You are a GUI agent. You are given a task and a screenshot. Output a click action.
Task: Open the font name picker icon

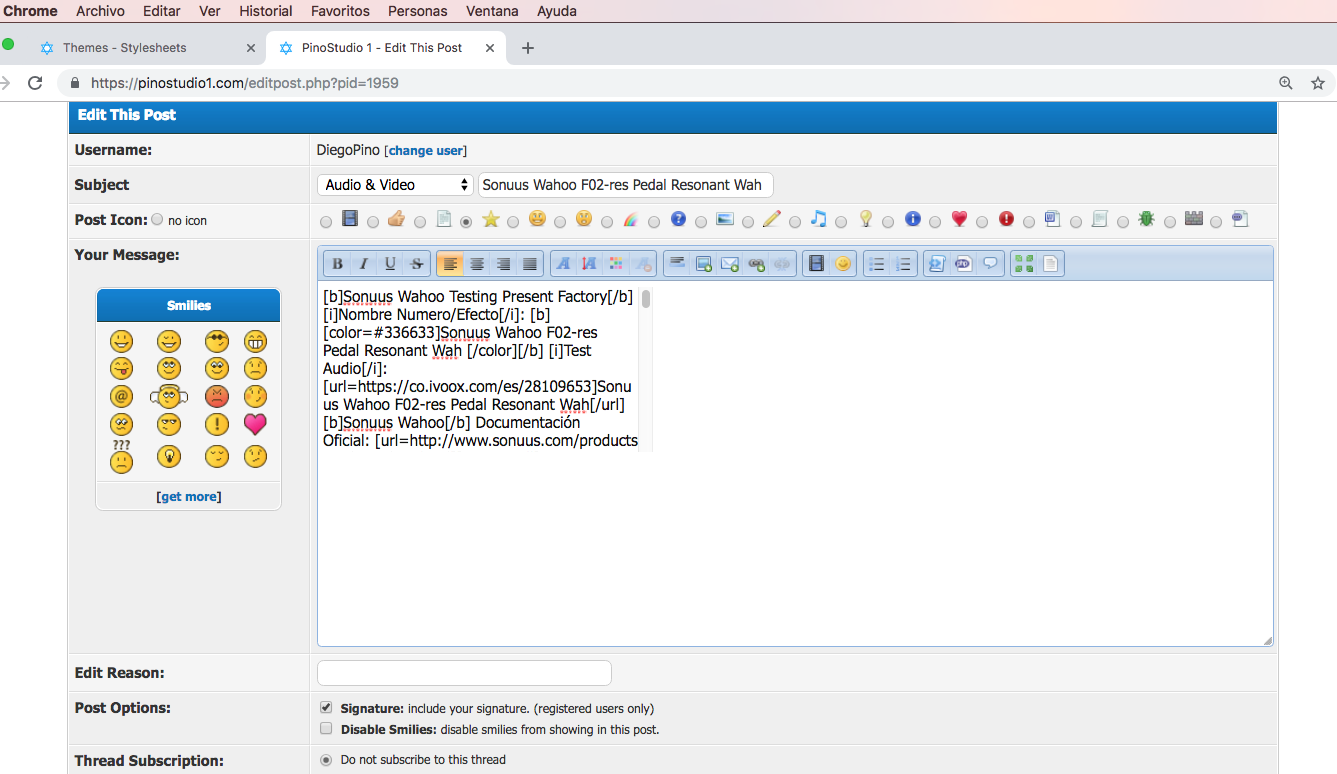coord(563,264)
